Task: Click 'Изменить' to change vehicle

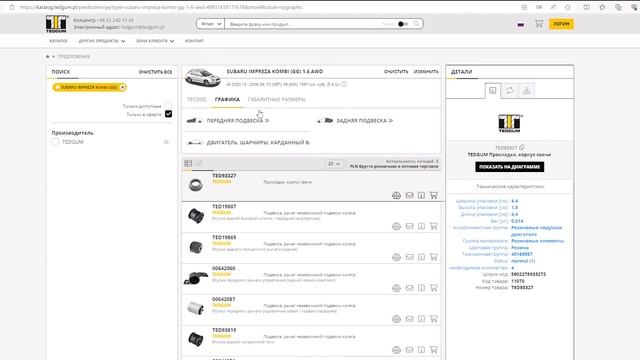Action: tap(426, 71)
